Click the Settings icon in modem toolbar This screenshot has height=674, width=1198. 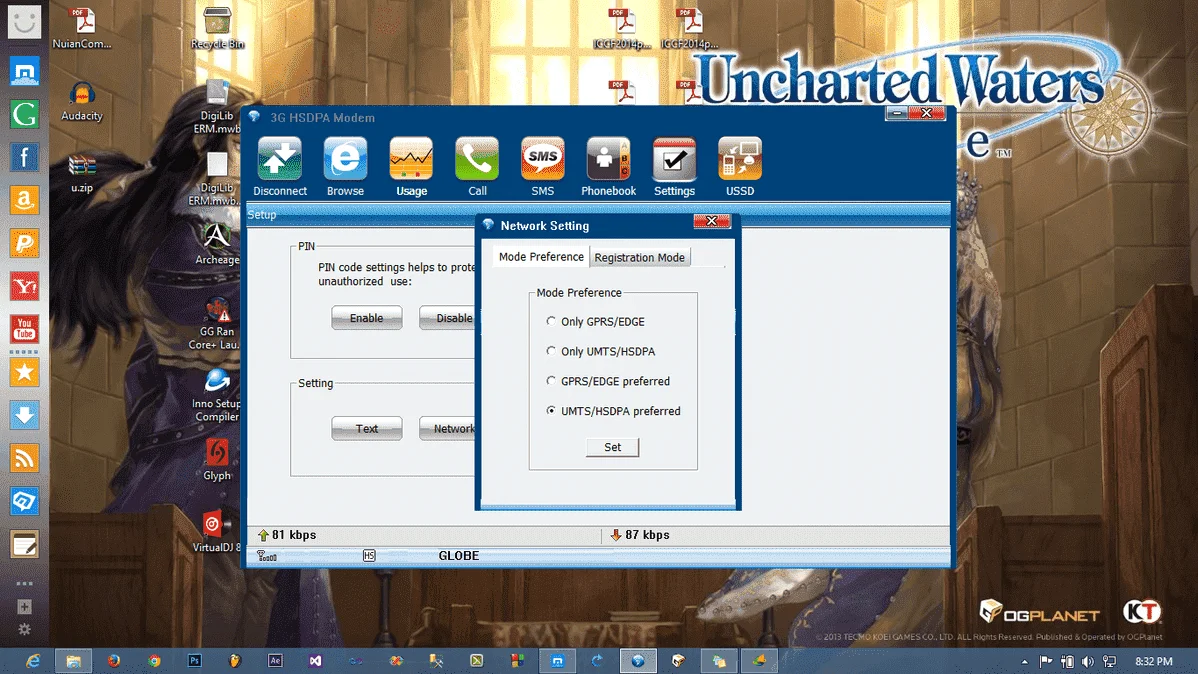[674, 159]
